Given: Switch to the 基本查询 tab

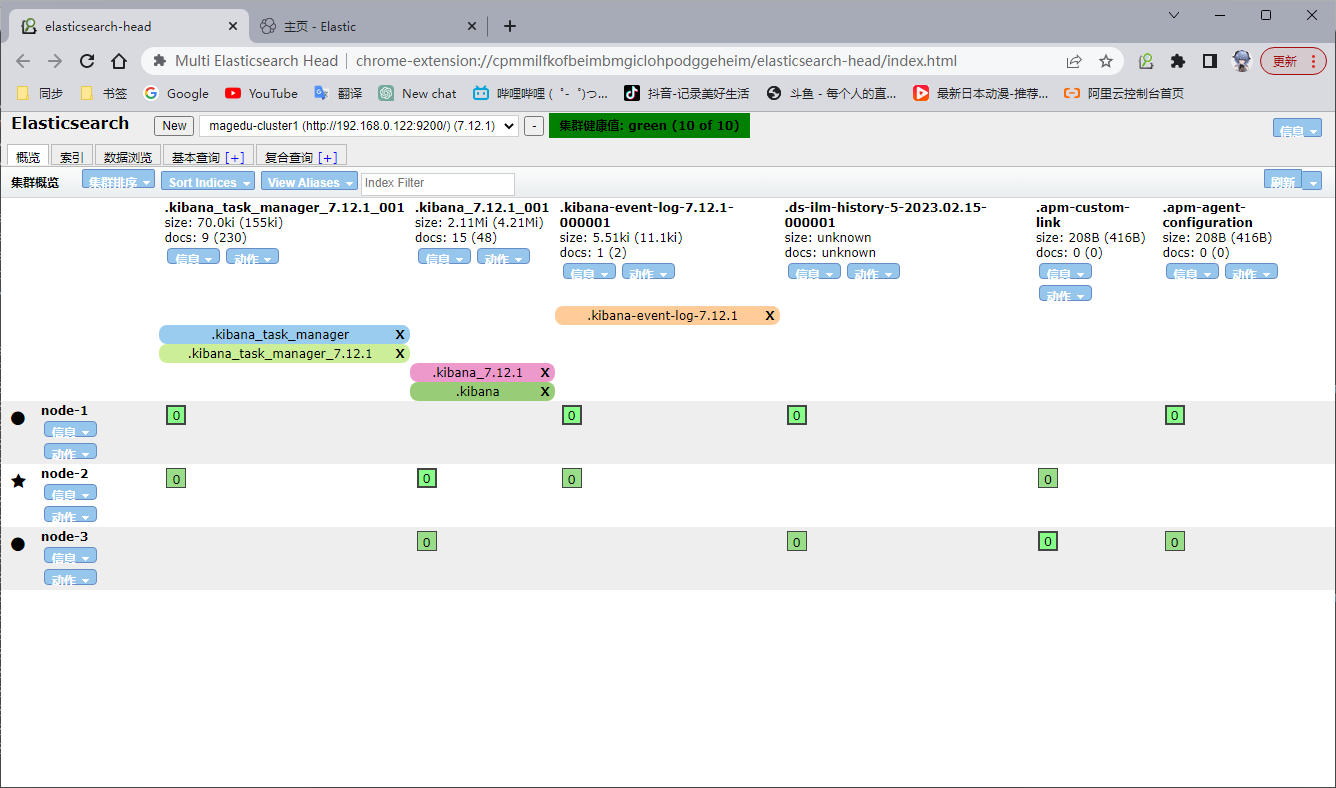Looking at the screenshot, I should coord(195,157).
